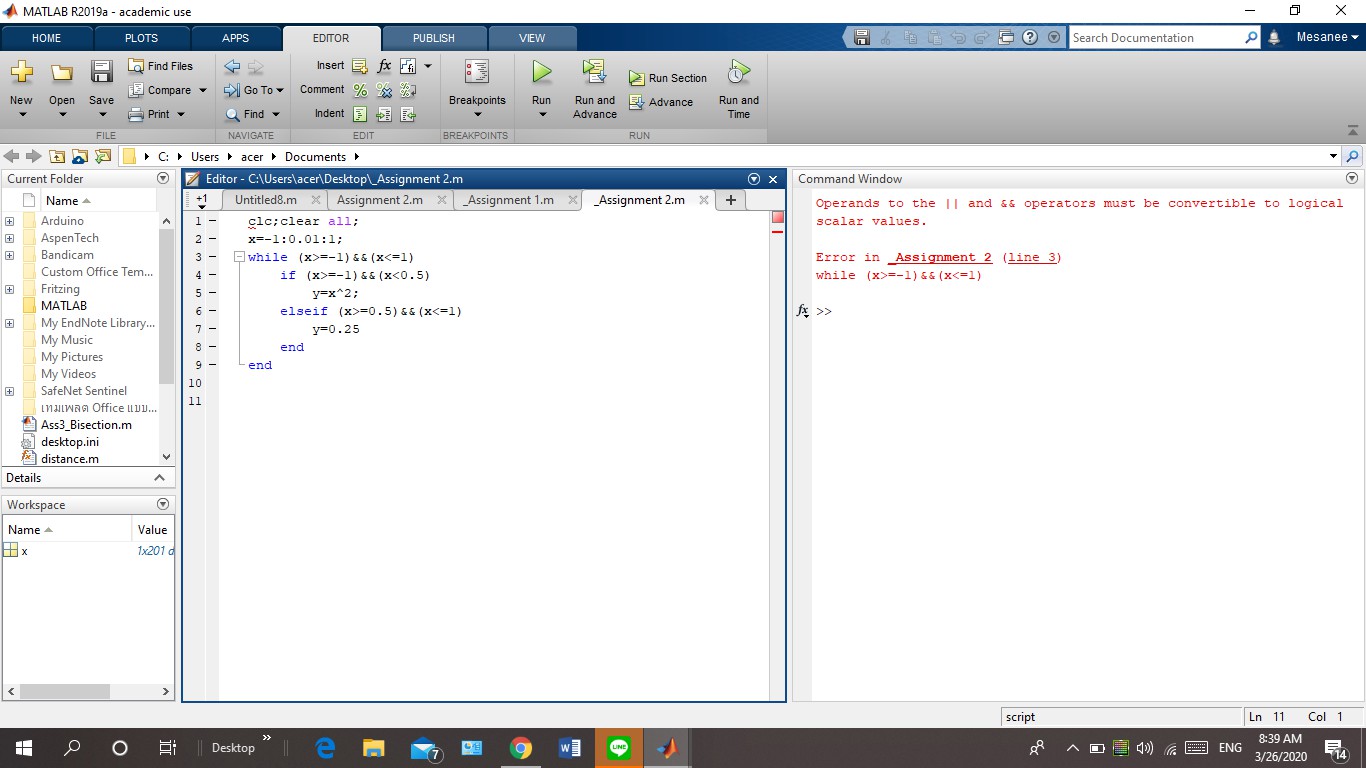Switch to the HOME ribbon tab
The width and height of the screenshot is (1366, 768).
pyautogui.click(x=46, y=38)
